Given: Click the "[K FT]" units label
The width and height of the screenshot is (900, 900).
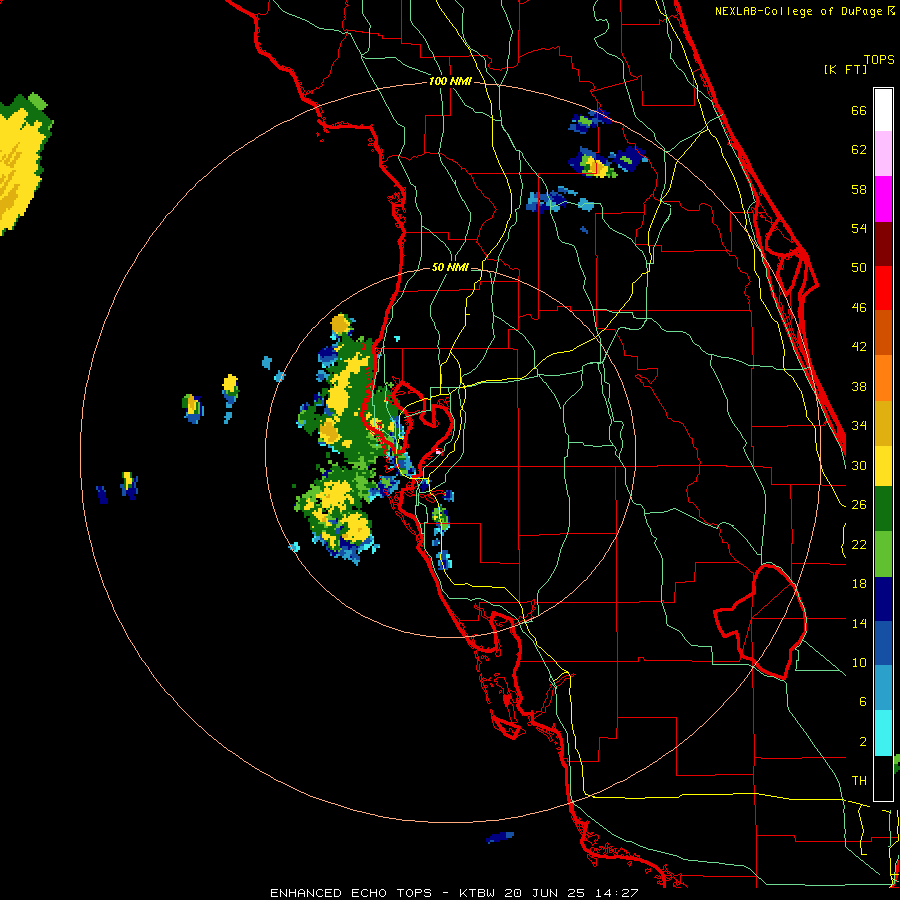Looking at the screenshot, I should coord(845,70).
